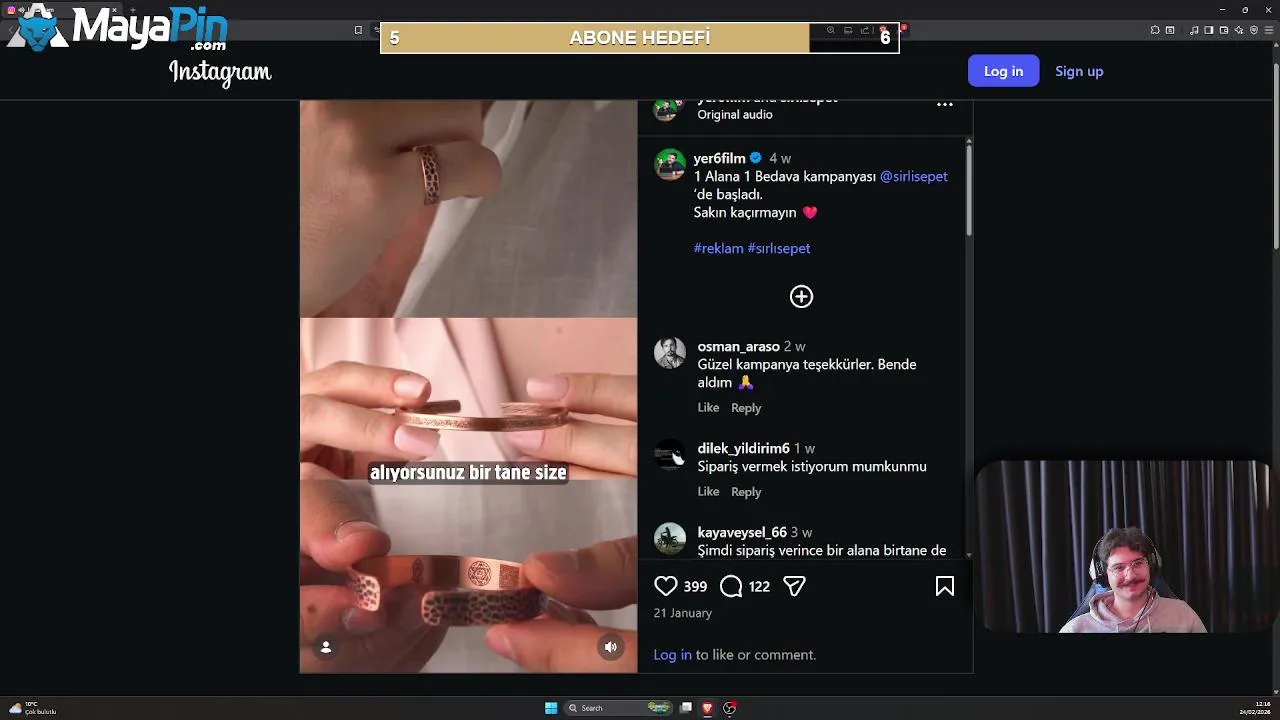Image resolution: width=1280 pixels, height=720 pixels.
Task: Open comments via speech bubble icon
Action: pos(731,586)
